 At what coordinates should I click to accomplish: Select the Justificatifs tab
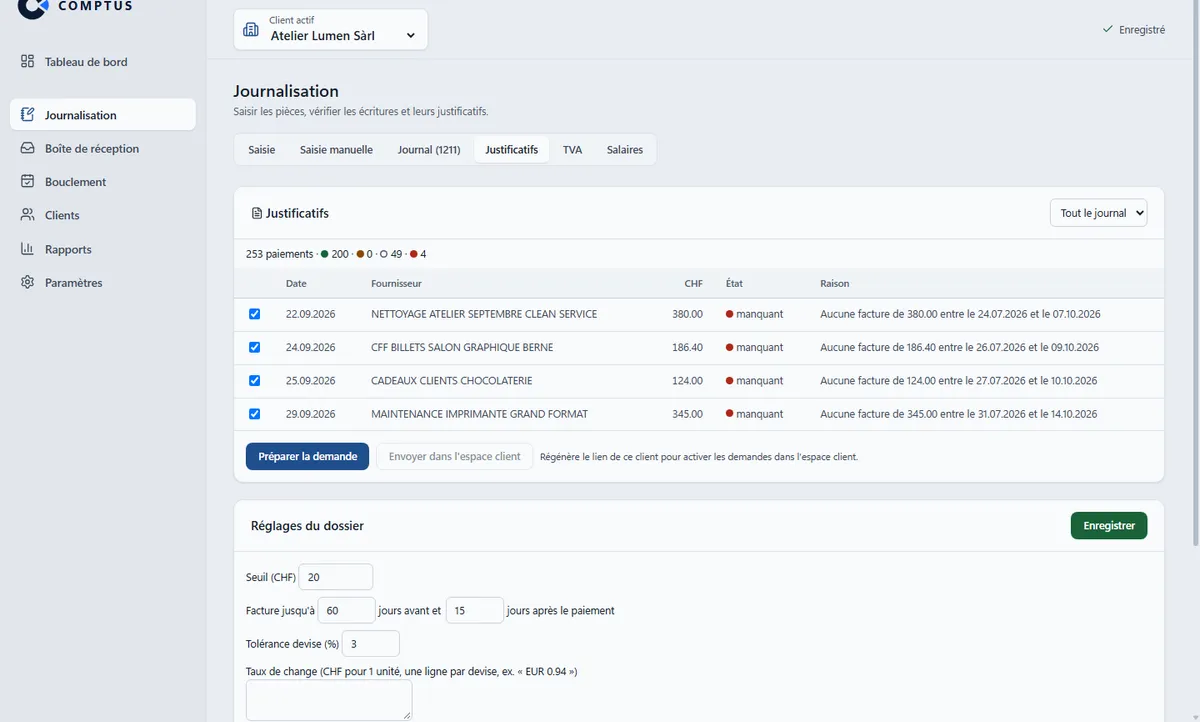(511, 150)
